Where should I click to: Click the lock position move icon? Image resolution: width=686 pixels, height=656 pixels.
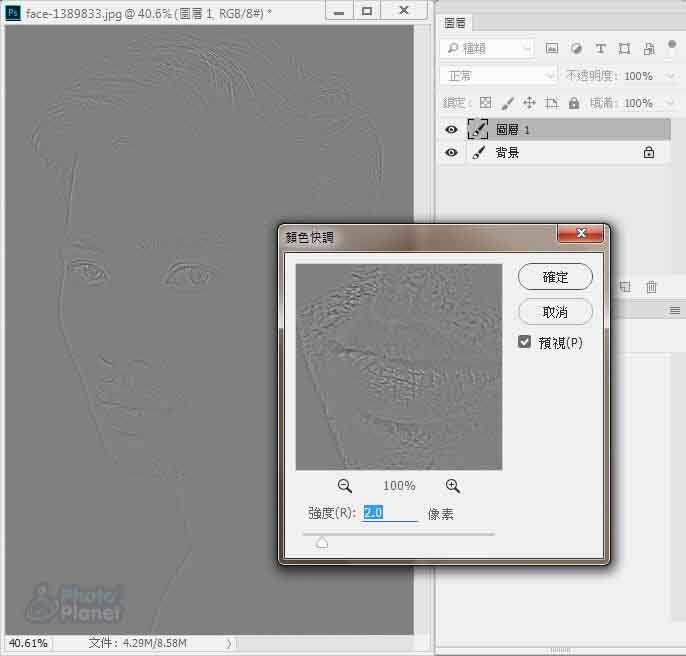(529, 103)
